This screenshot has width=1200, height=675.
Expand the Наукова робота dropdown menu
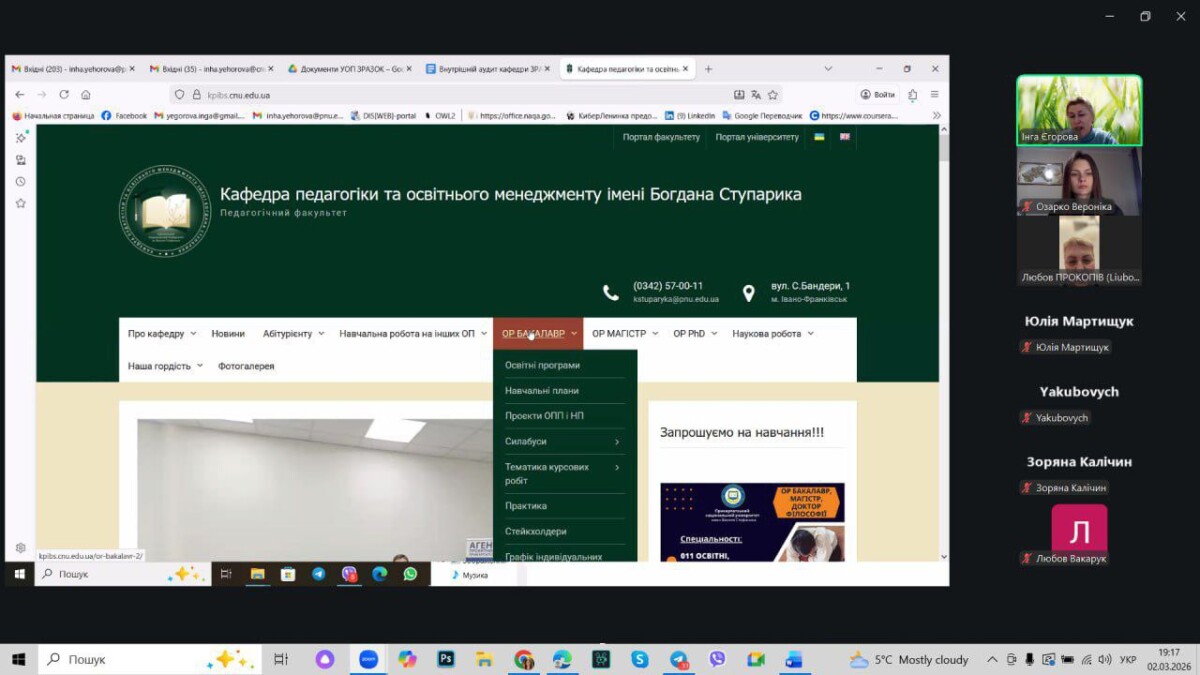click(x=772, y=334)
